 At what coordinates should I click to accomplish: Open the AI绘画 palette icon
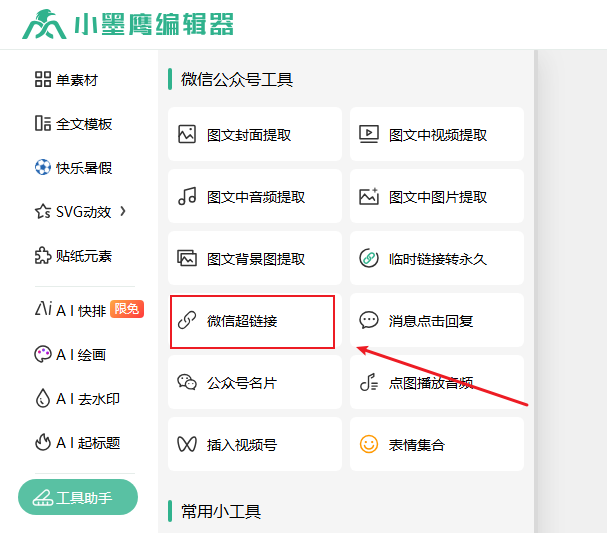click(43, 354)
